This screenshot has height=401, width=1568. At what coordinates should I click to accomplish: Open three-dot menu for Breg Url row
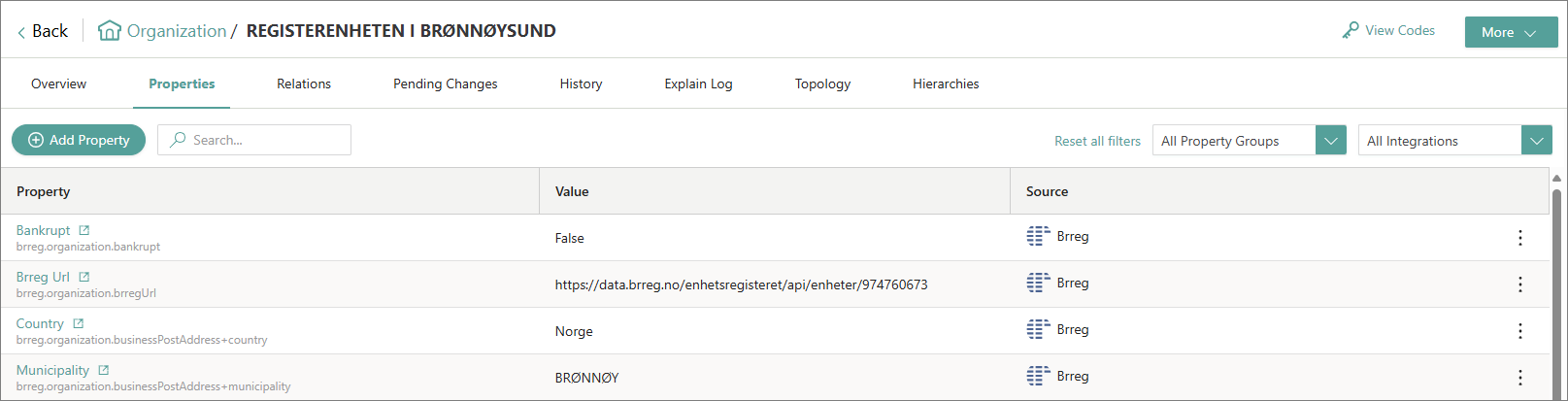point(1519,284)
